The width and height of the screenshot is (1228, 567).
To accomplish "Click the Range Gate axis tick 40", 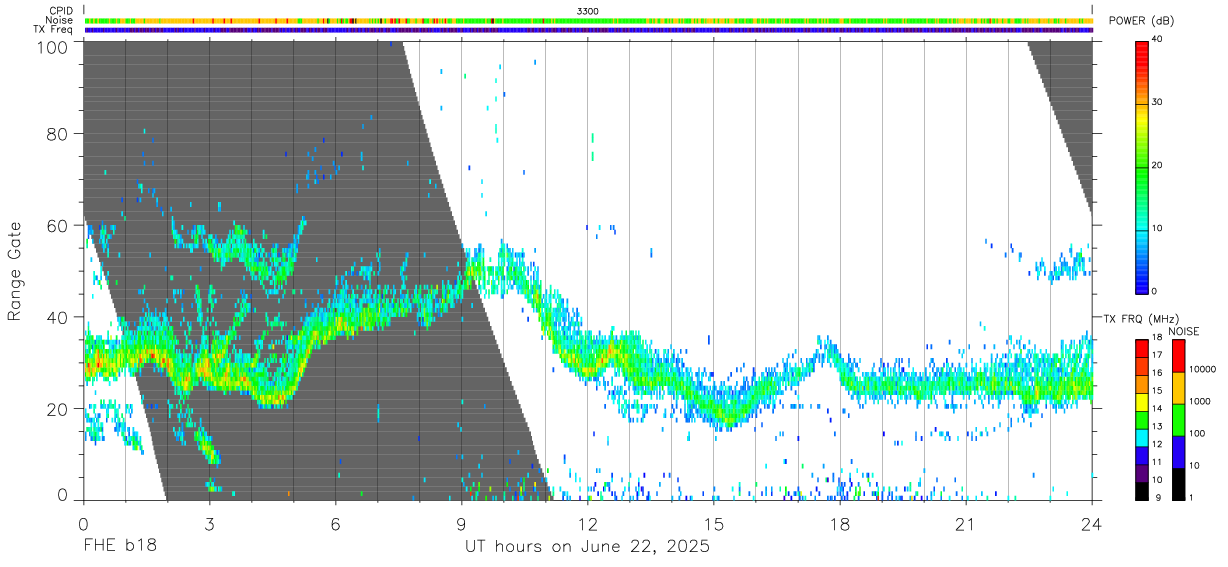I will (x=58, y=317).
